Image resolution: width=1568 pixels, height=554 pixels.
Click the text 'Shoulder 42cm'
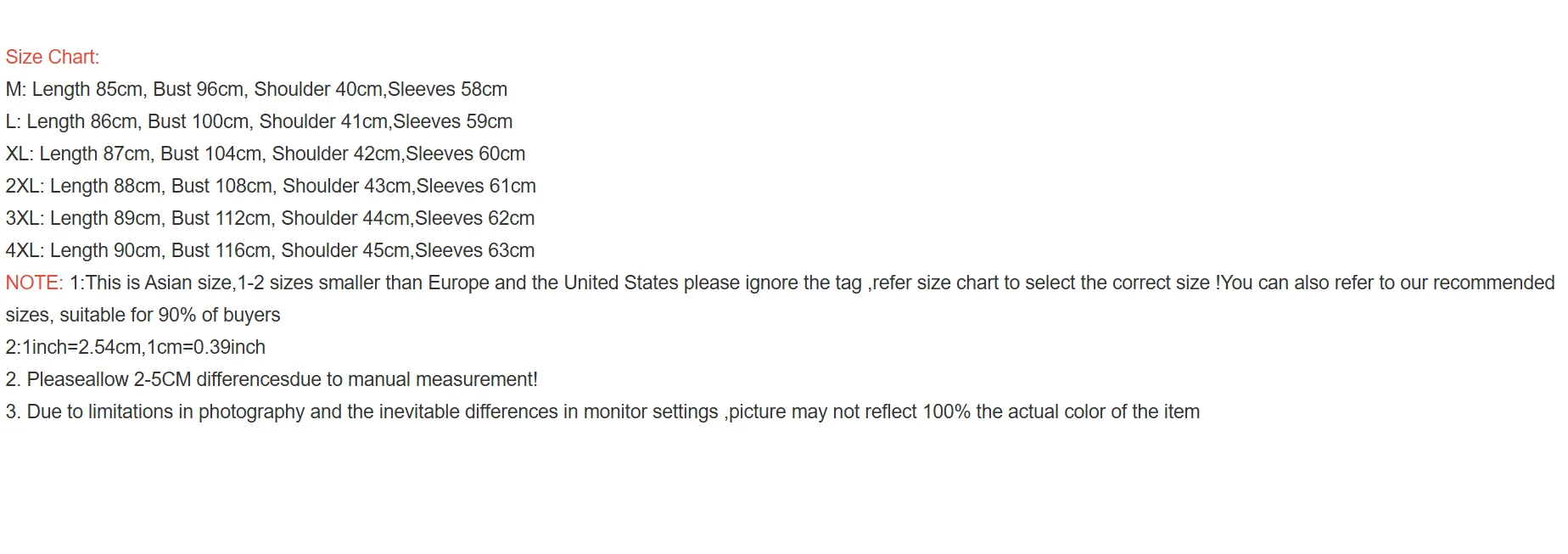[336, 154]
